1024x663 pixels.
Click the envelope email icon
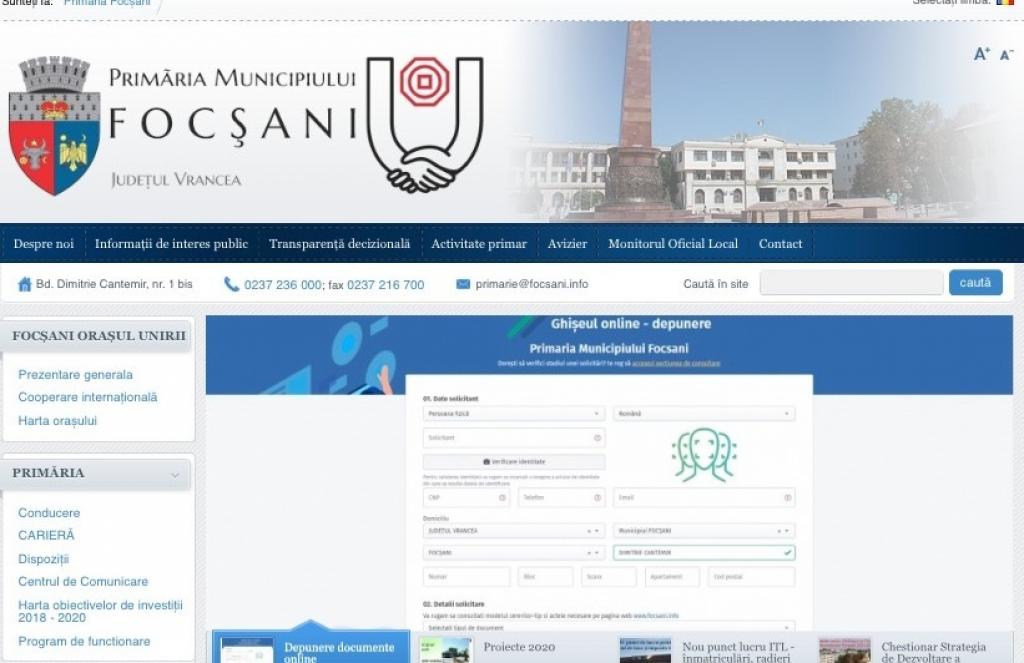pos(463,284)
